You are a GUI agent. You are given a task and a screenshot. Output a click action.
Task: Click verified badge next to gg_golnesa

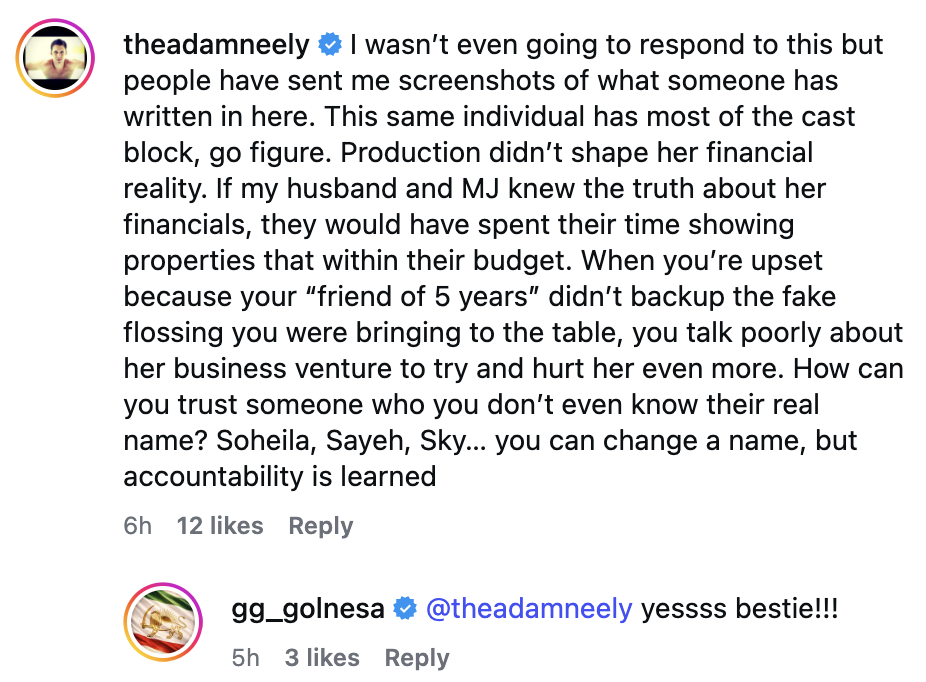point(405,608)
